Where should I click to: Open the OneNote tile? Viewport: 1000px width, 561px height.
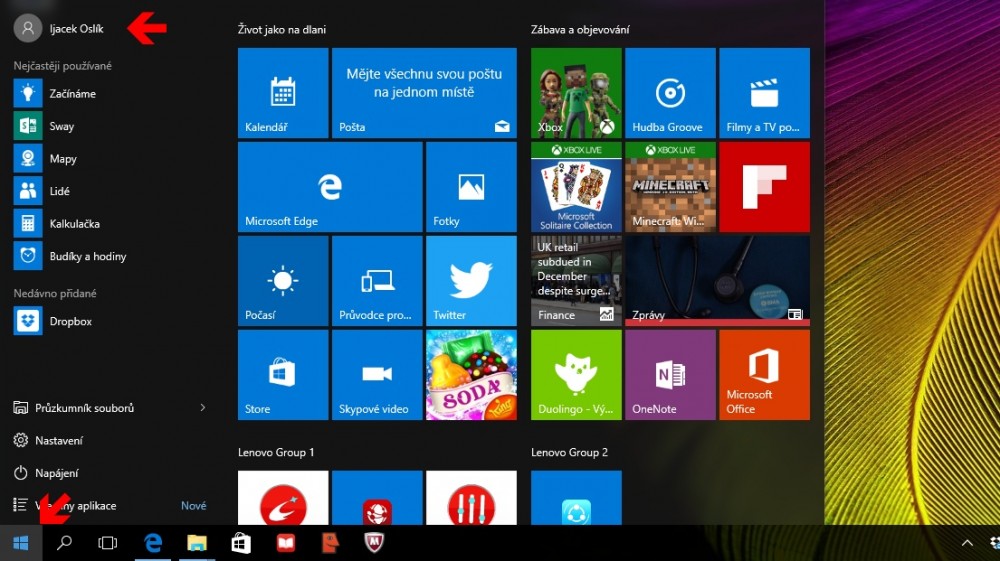[669, 375]
